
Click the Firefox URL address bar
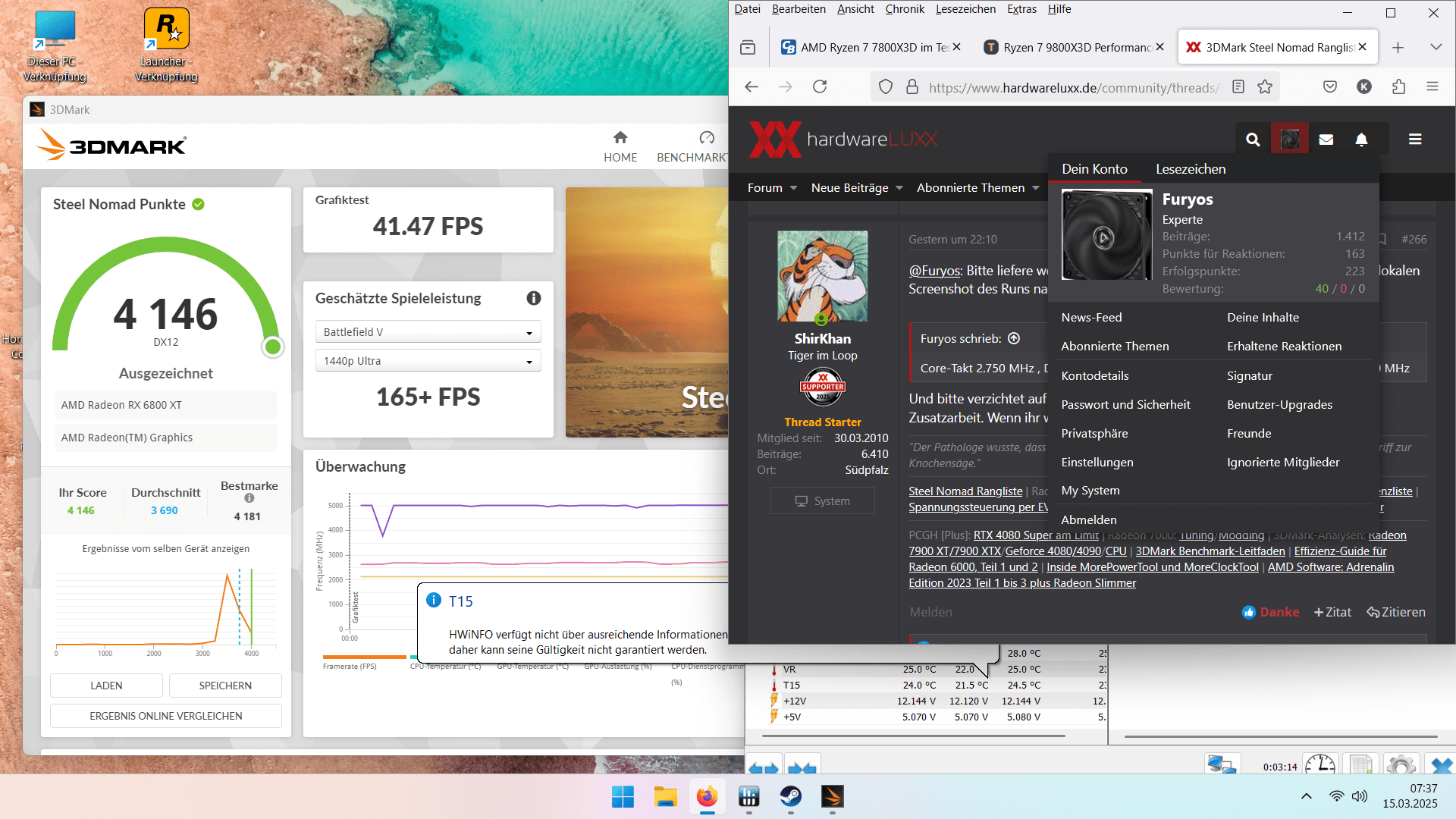click(x=1073, y=87)
